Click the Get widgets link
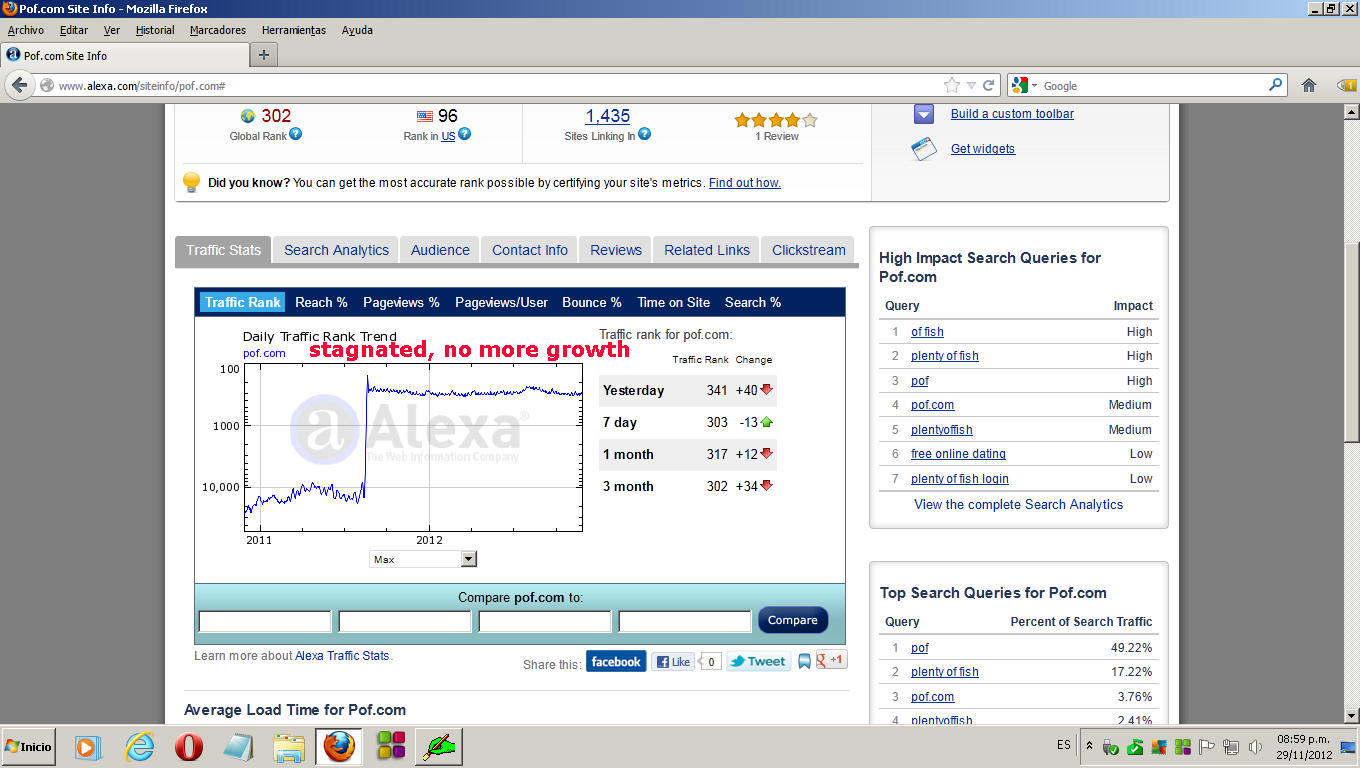This screenshot has height=768, width=1360. [x=983, y=149]
